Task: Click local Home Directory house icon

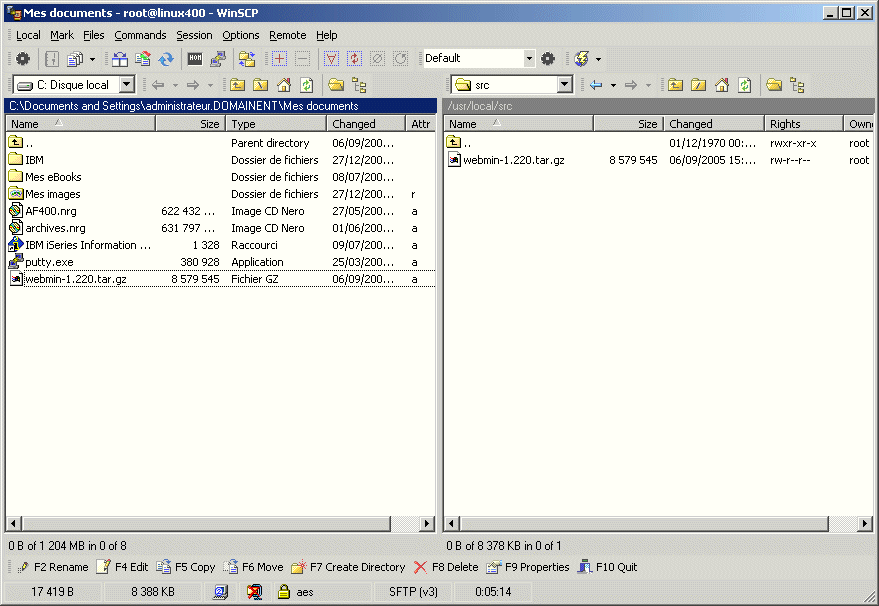Action: [x=284, y=85]
